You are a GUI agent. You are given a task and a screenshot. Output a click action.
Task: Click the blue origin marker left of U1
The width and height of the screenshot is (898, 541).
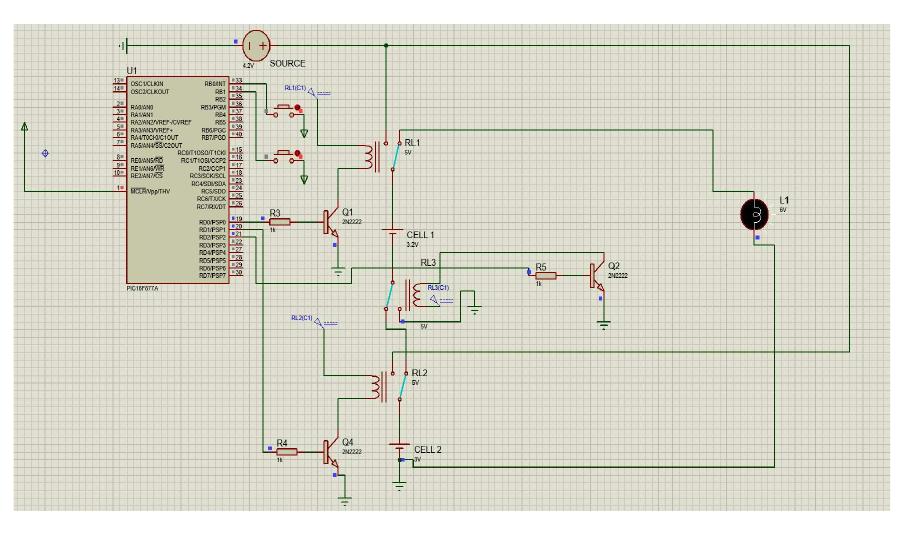coord(45,153)
